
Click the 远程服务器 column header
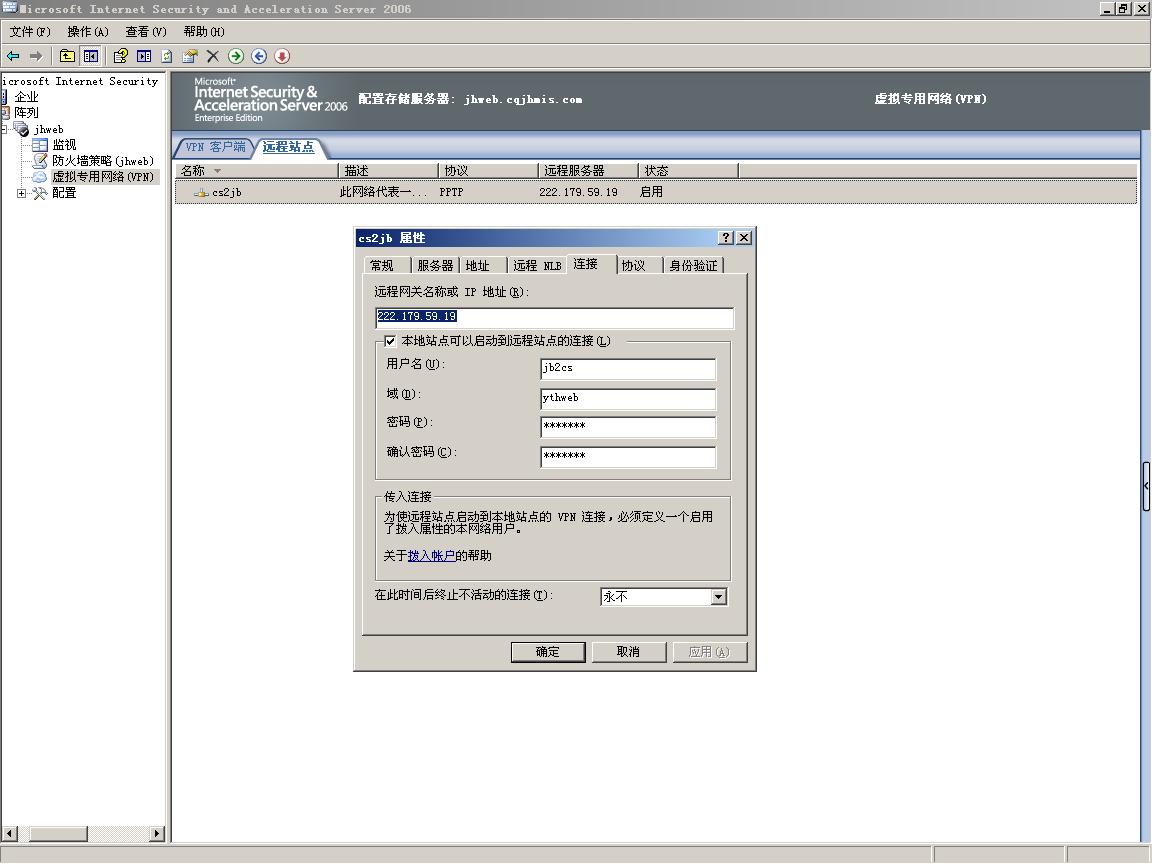pos(588,170)
